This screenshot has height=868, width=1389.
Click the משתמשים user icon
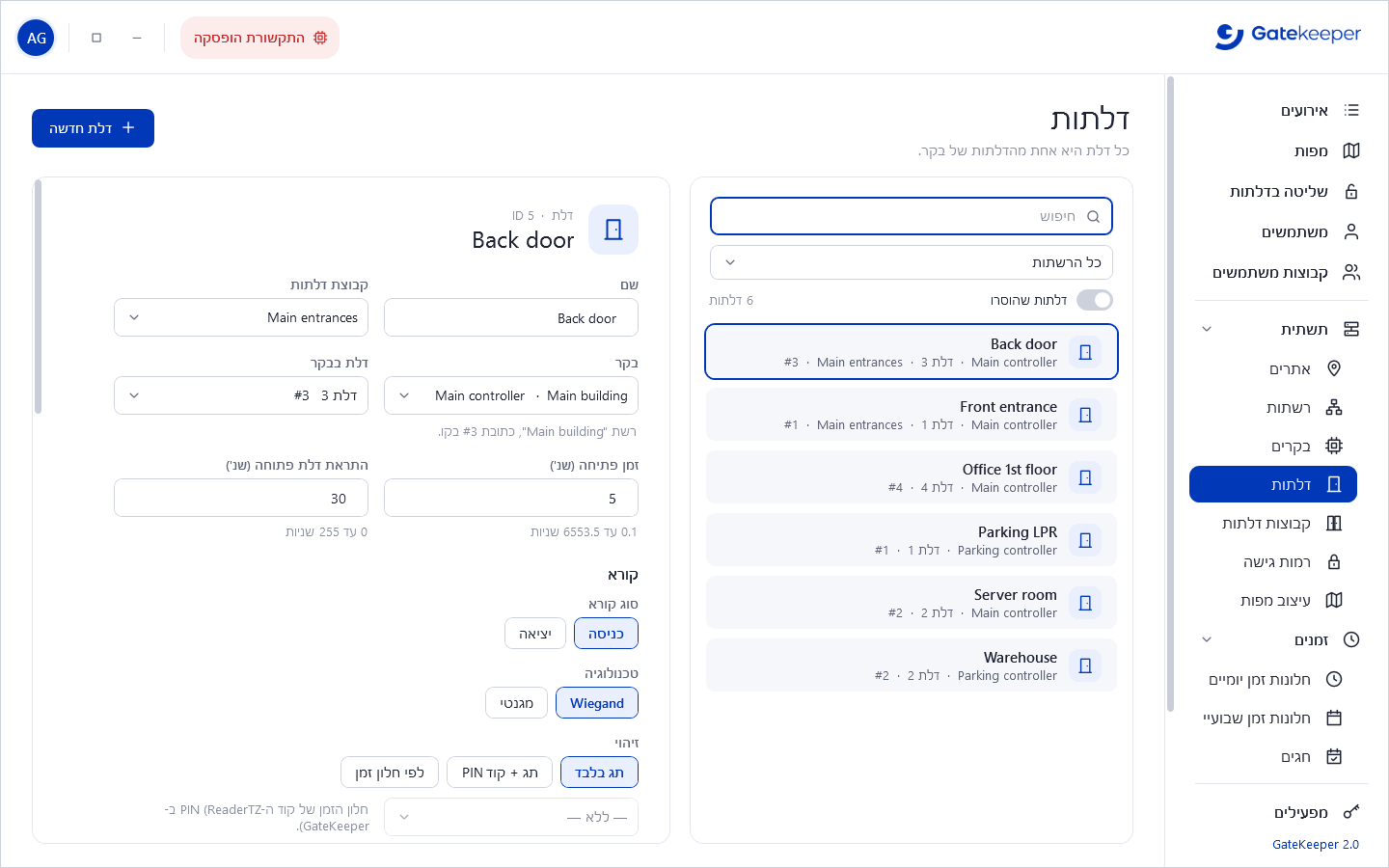(1350, 231)
